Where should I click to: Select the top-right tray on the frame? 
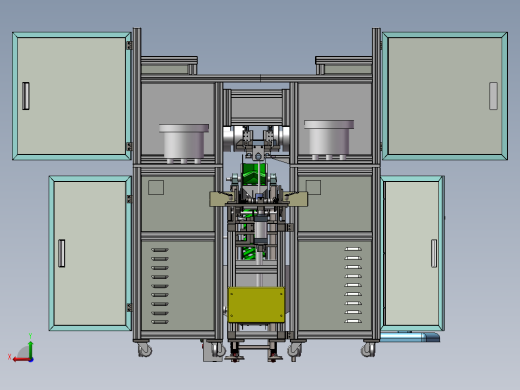pyautogui.click(x=344, y=65)
